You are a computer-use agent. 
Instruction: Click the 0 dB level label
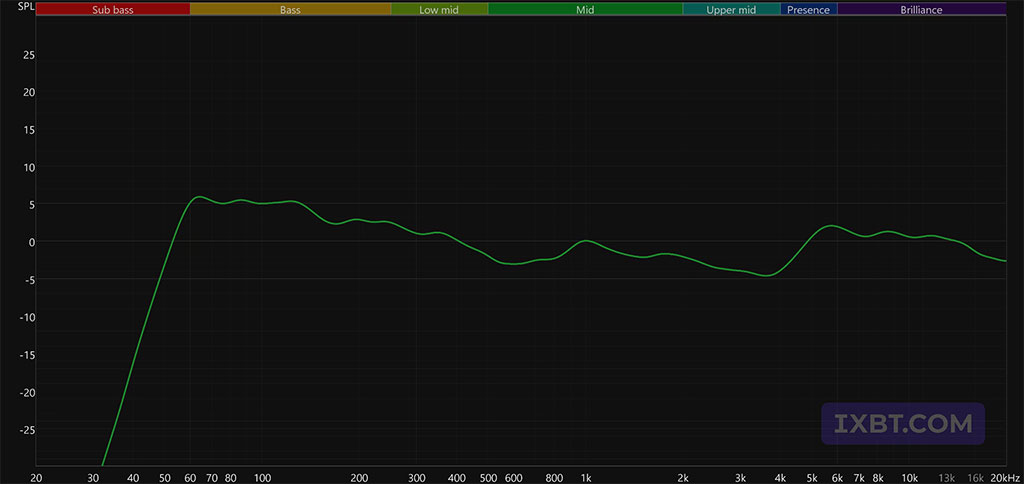point(31,242)
